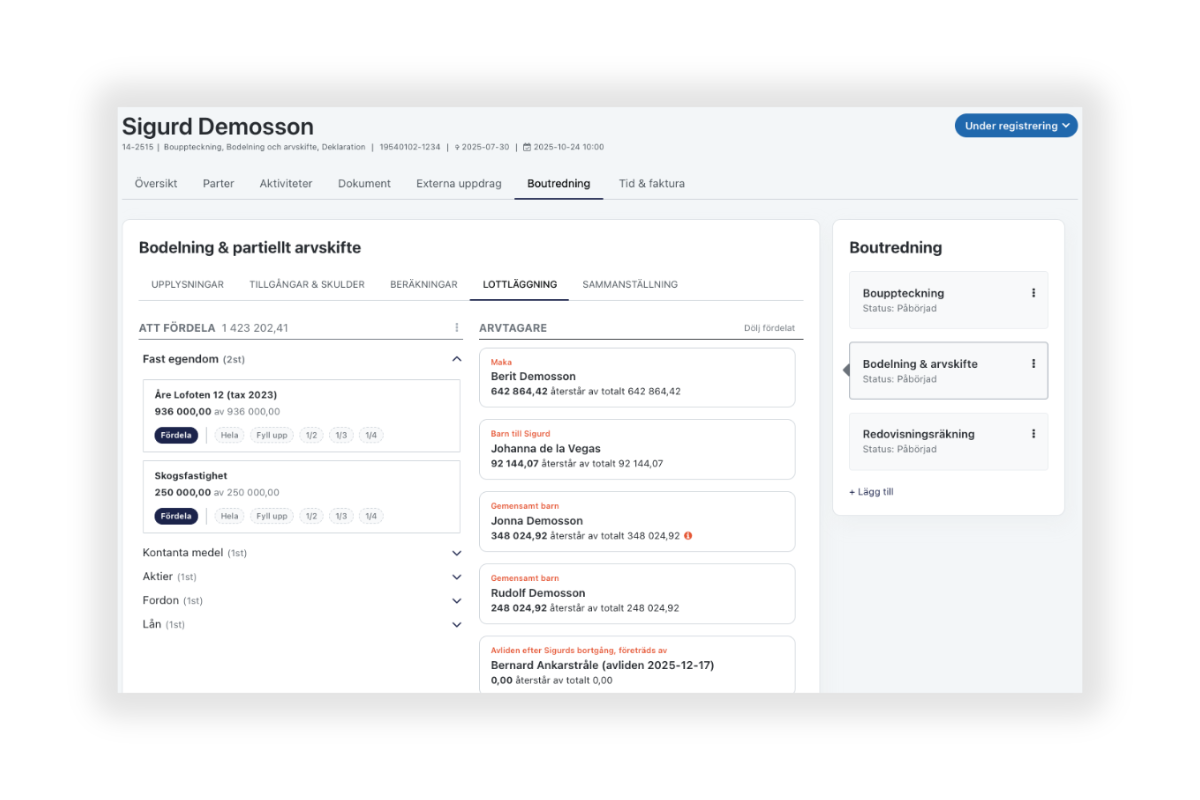1200x800 pixels.
Task: Select Berit Demosson heir card
Action: click(636, 377)
